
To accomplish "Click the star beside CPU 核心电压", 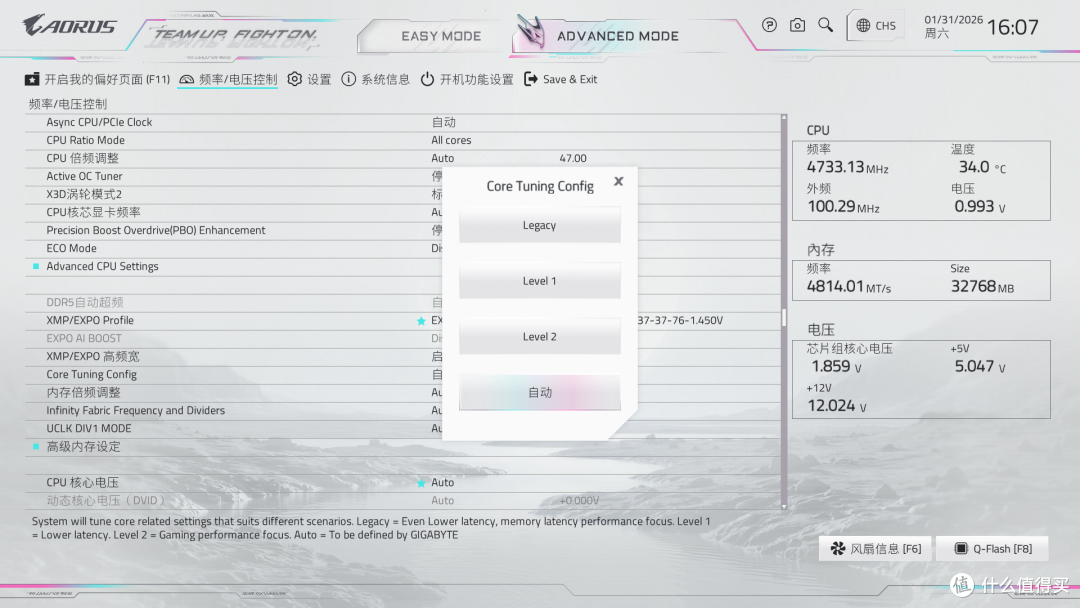I will click(x=421, y=483).
